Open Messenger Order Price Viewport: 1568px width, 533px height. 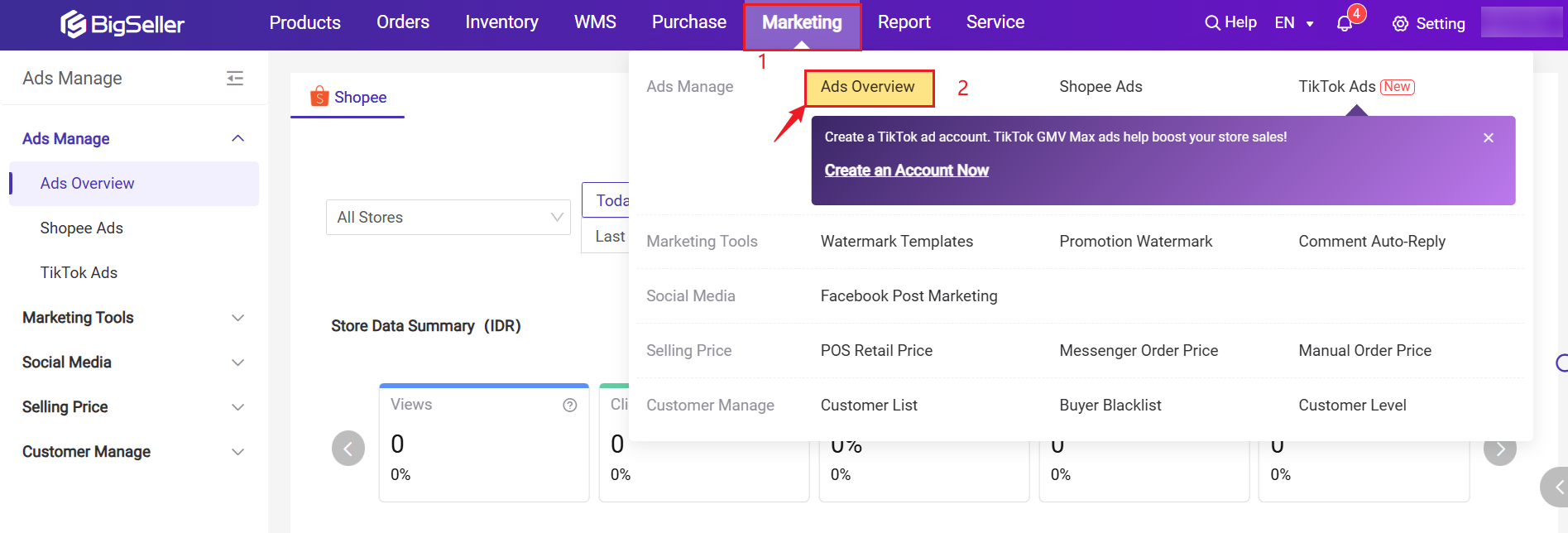pyautogui.click(x=1139, y=351)
